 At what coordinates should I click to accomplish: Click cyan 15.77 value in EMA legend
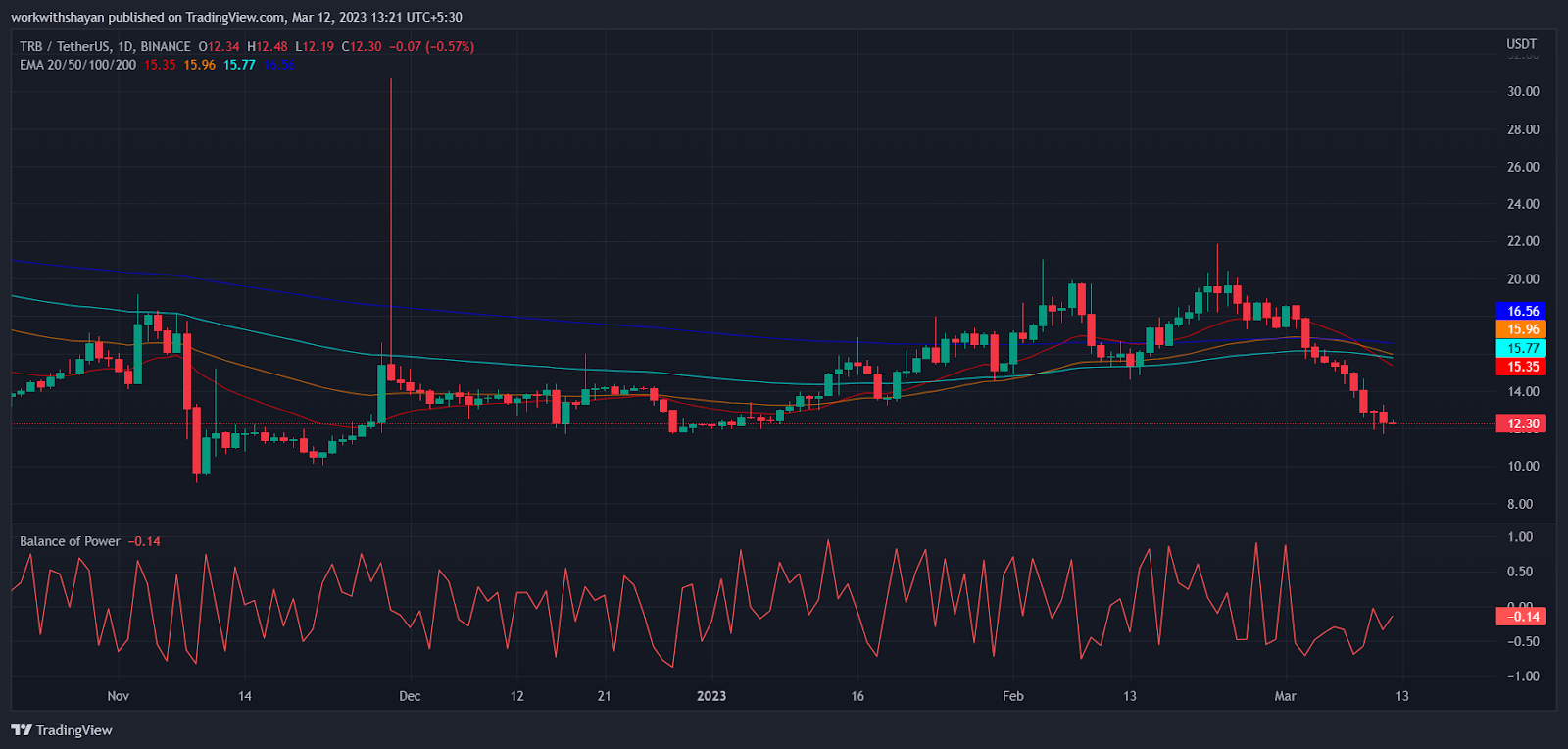239,65
